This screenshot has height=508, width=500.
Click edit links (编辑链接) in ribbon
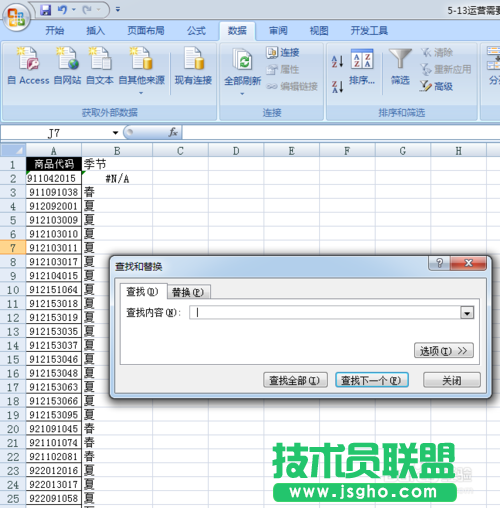[x=292, y=87]
